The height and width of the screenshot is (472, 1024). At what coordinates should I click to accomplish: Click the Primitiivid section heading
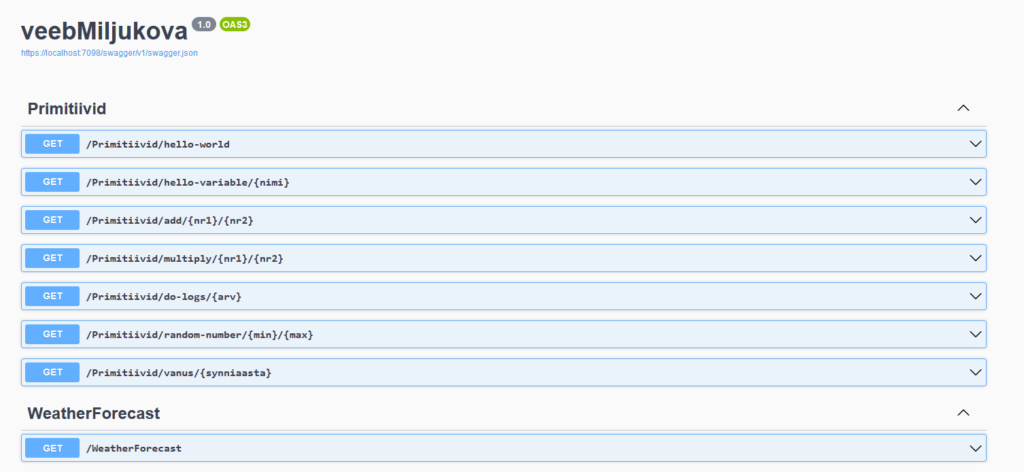point(67,109)
